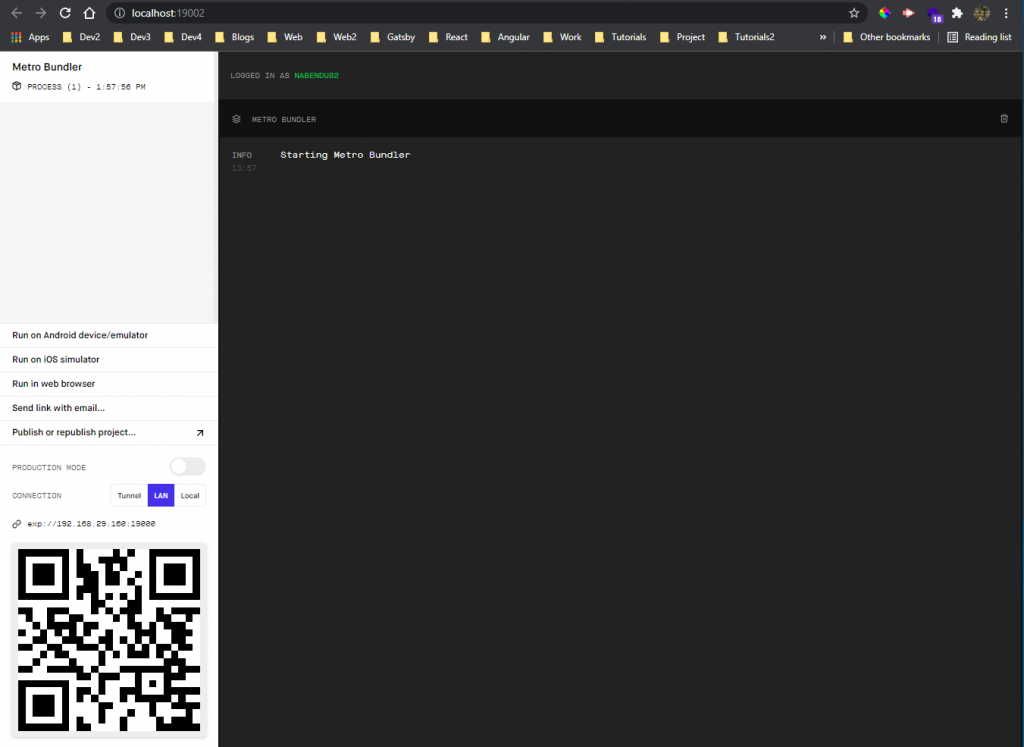The image size is (1024, 747).
Task: Click the PRODUCTION MODE label
Action: 49,468
